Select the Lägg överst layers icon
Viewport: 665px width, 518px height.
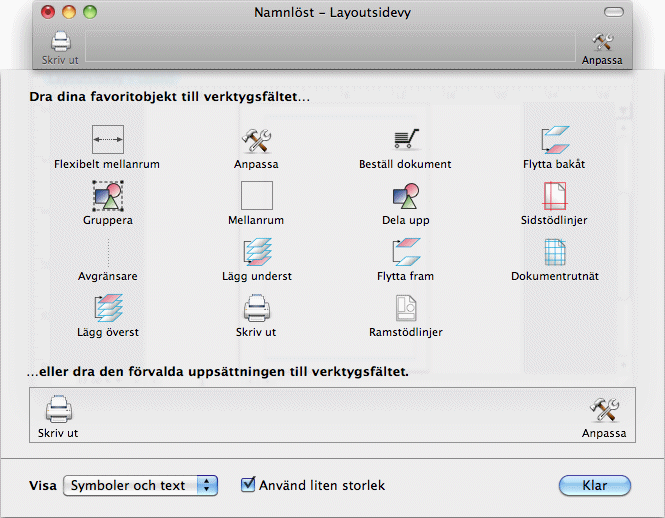pos(108,308)
